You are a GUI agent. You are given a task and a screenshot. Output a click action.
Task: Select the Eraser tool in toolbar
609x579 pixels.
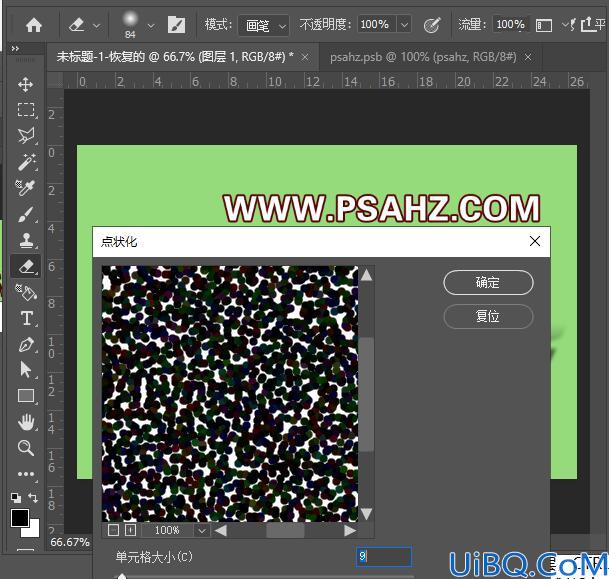pos(26,266)
